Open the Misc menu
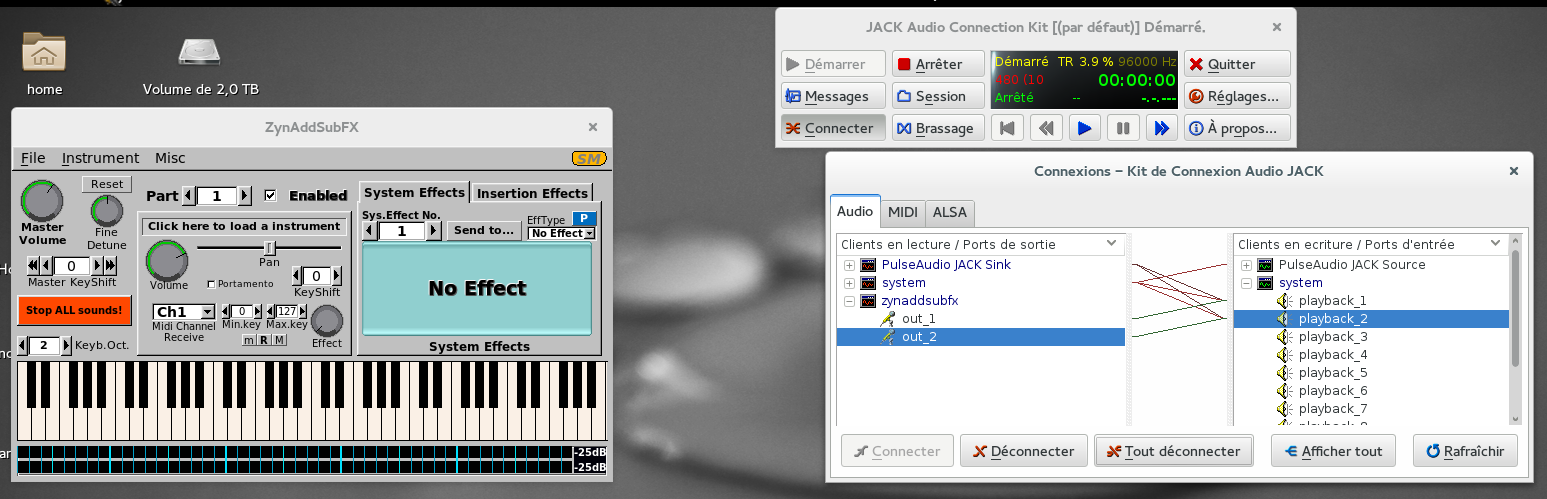The width and height of the screenshot is (1547, 499). (x=170, y=158)
